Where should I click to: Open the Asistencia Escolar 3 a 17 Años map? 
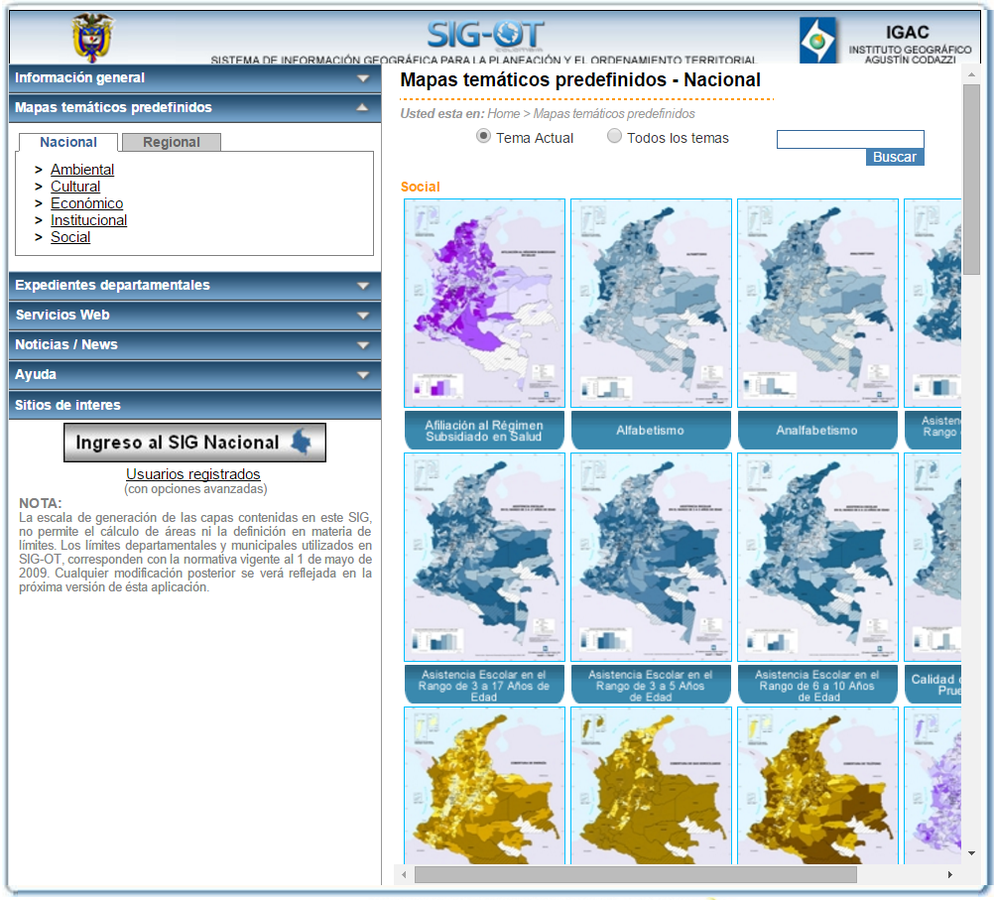(484, 557)
